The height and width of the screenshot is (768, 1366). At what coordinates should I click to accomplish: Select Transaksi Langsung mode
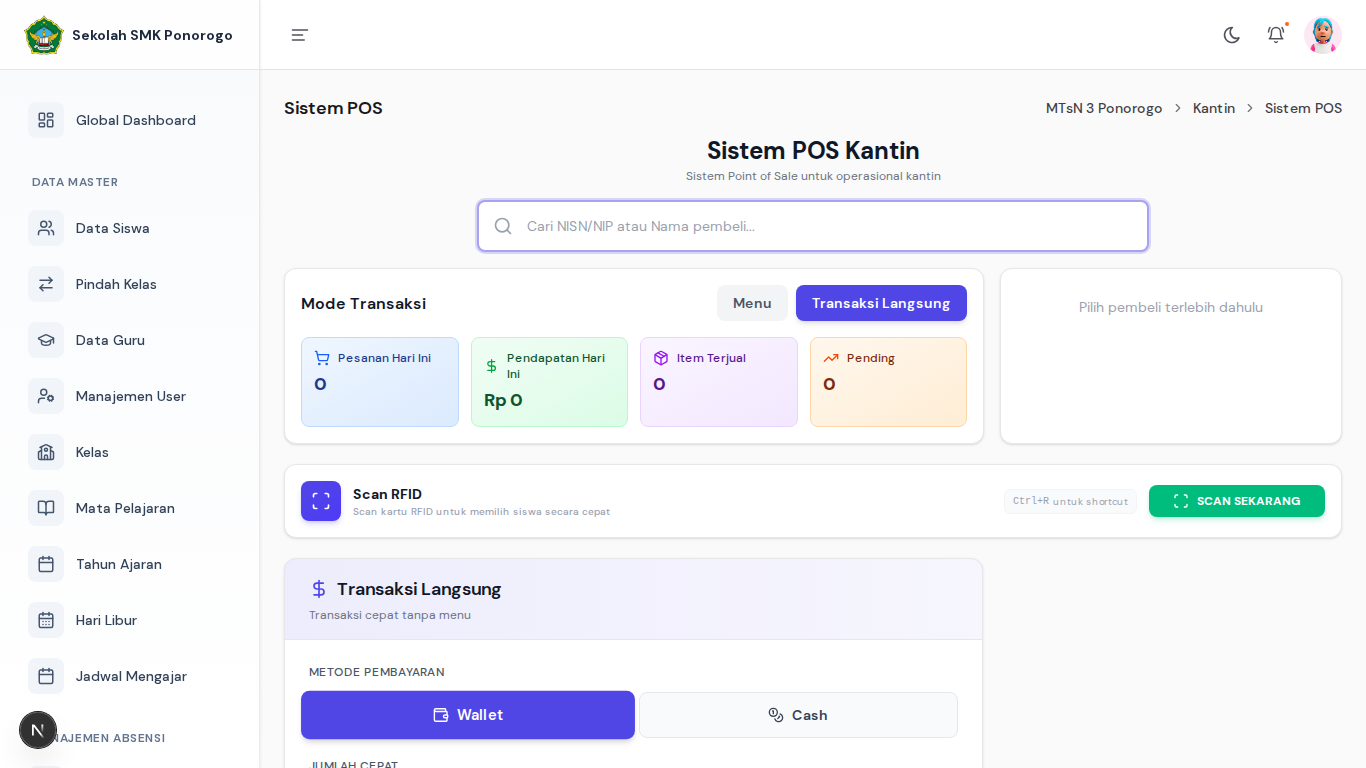point(881,303)
